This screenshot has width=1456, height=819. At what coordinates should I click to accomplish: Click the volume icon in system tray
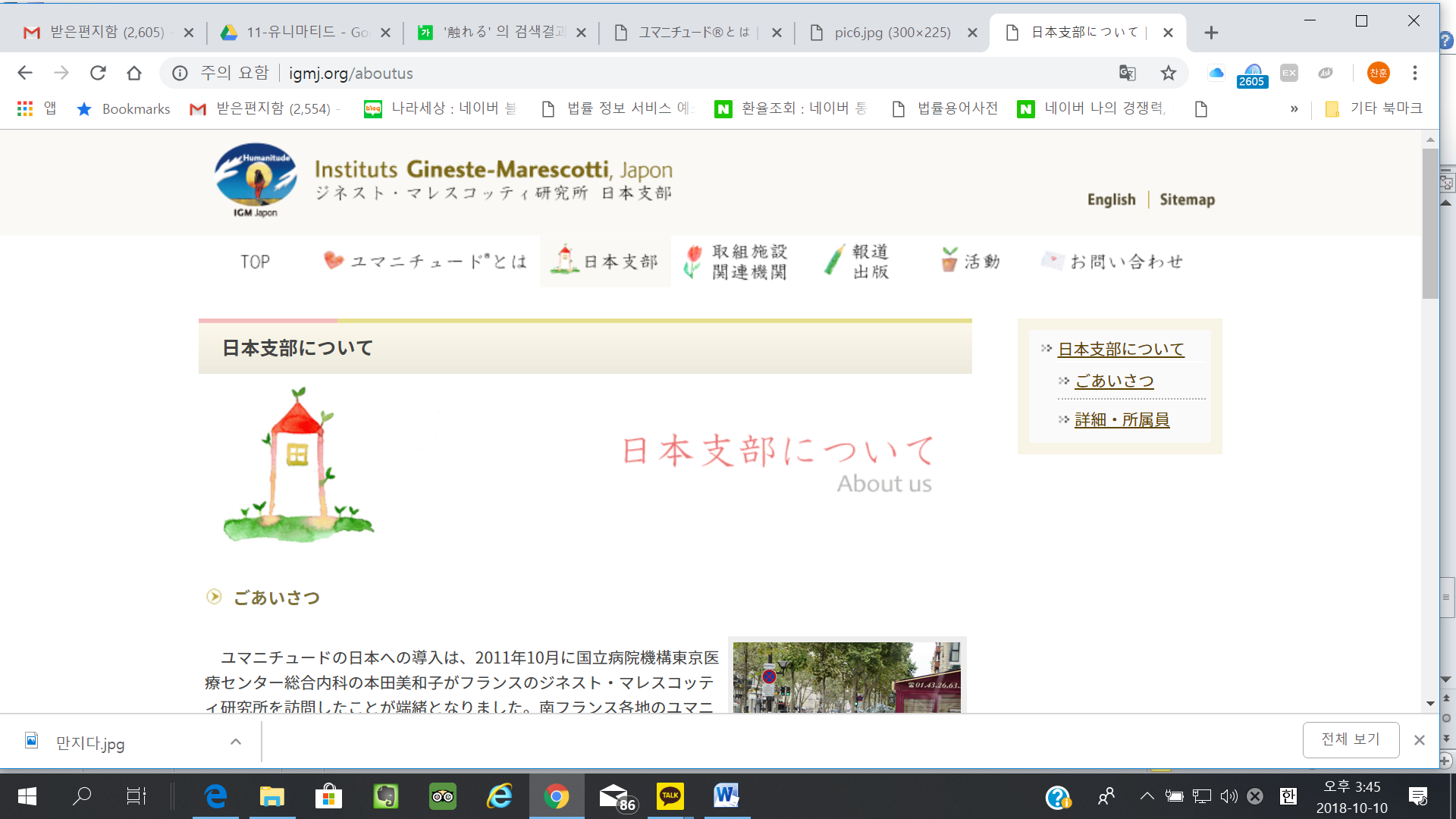(x=1228, y=796)
